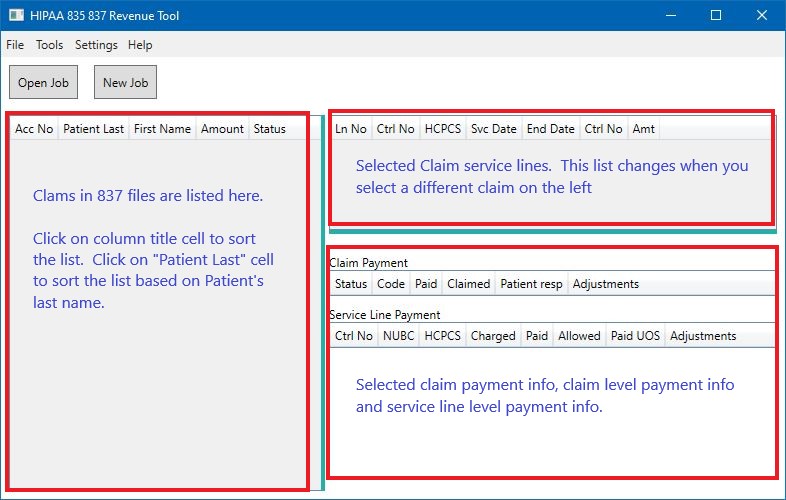Click the End Date column header

(550, 129)
